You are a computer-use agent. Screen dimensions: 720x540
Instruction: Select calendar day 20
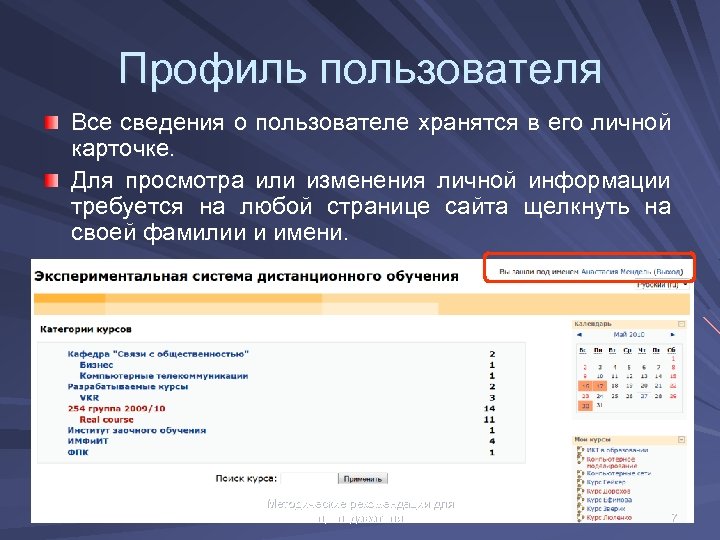click(644, 386)
